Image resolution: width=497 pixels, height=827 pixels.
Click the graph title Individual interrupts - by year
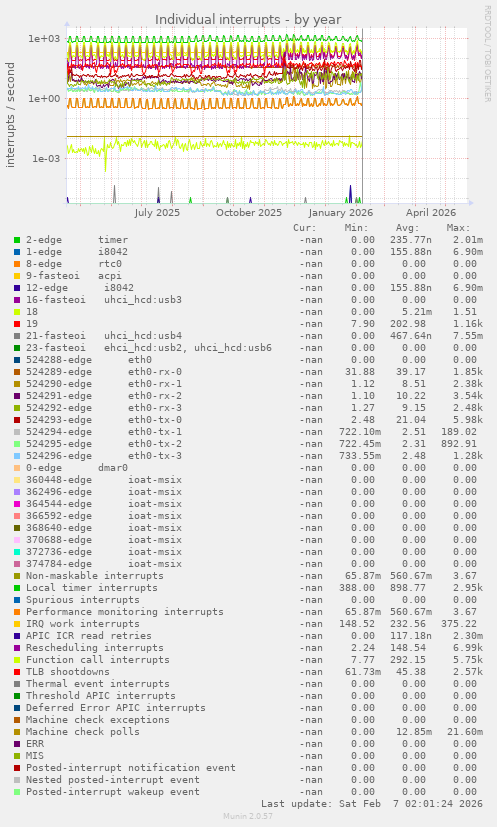248,20
